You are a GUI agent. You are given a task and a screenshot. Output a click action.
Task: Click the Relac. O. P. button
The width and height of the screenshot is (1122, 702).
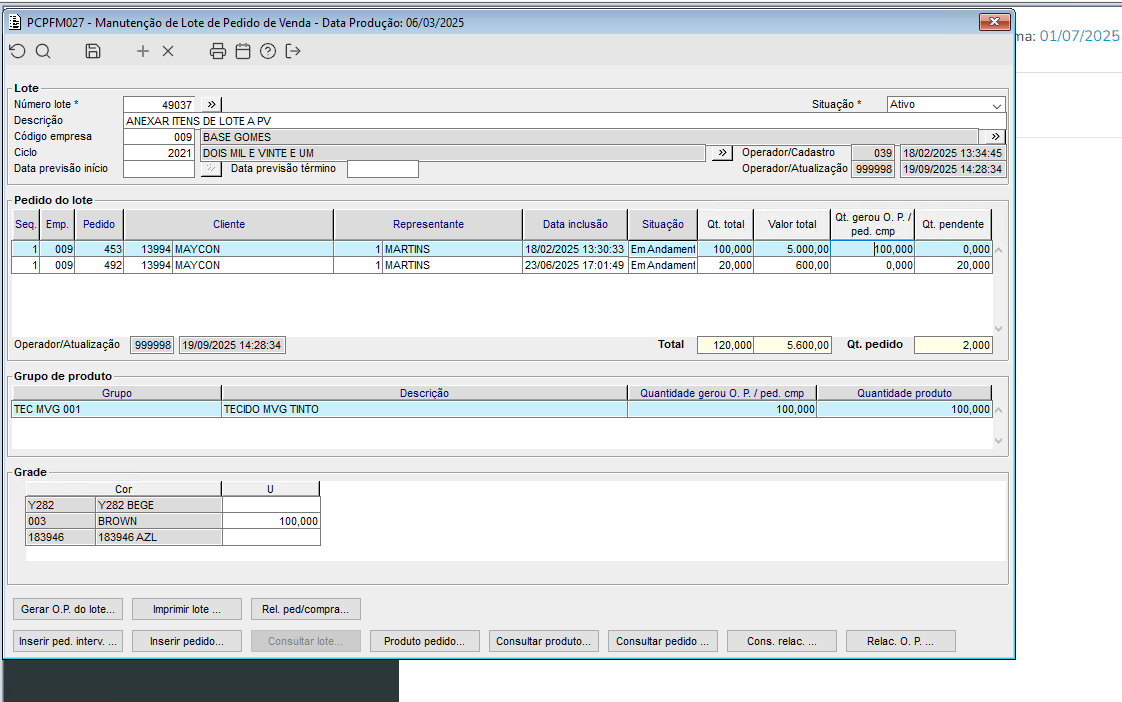coord(901,641)
